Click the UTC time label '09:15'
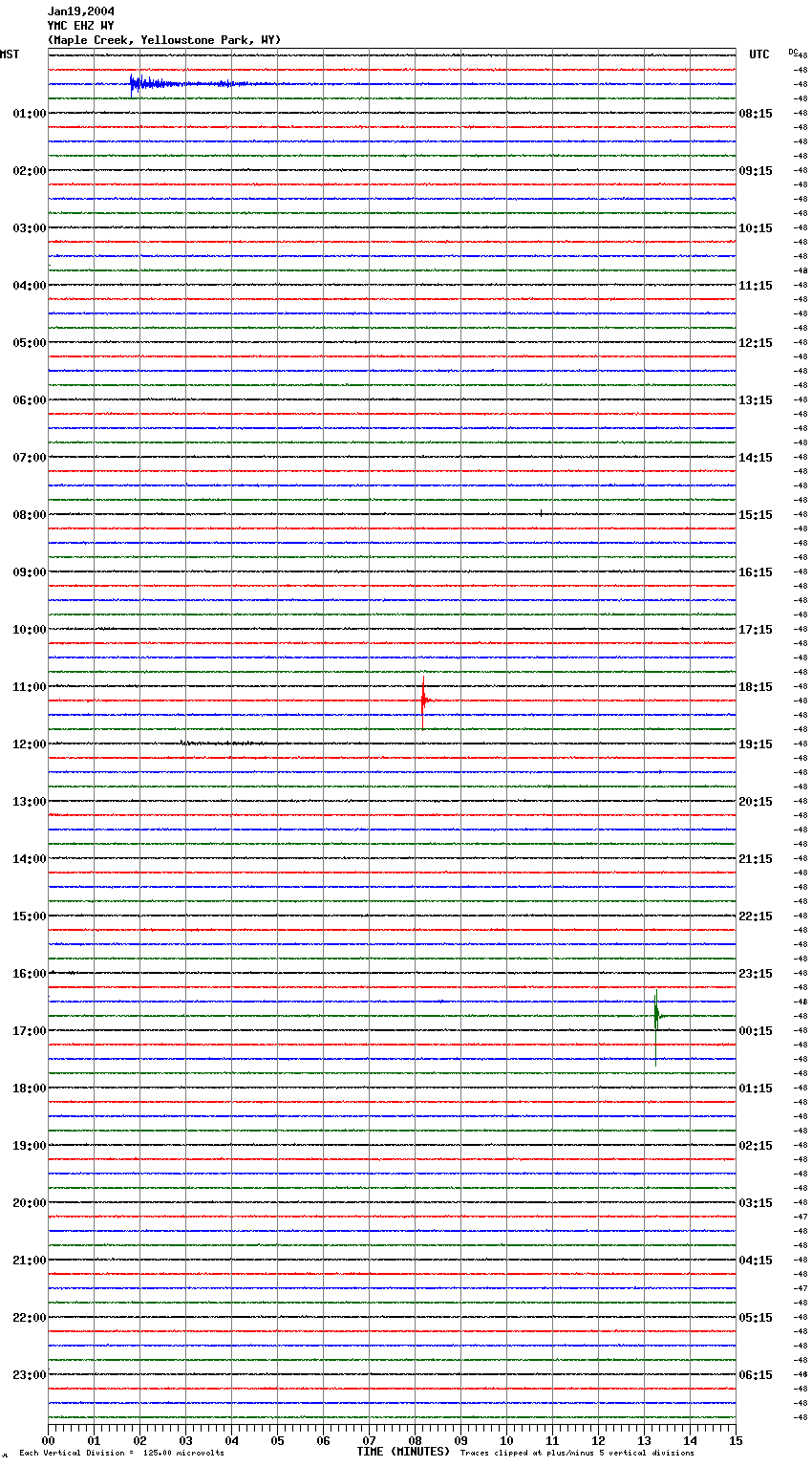The height and width of the screenshot is (1466, 812). click(756, 171)
